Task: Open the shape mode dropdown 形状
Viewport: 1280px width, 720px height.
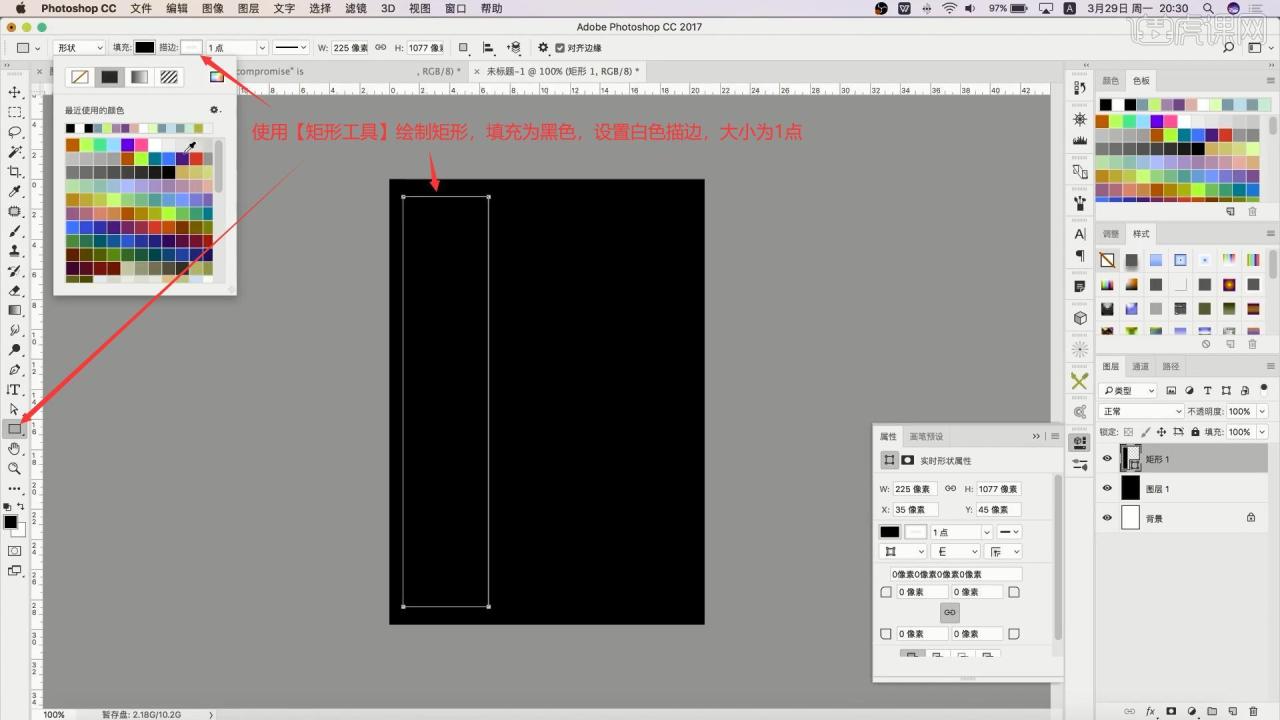Action: [79, 47]
